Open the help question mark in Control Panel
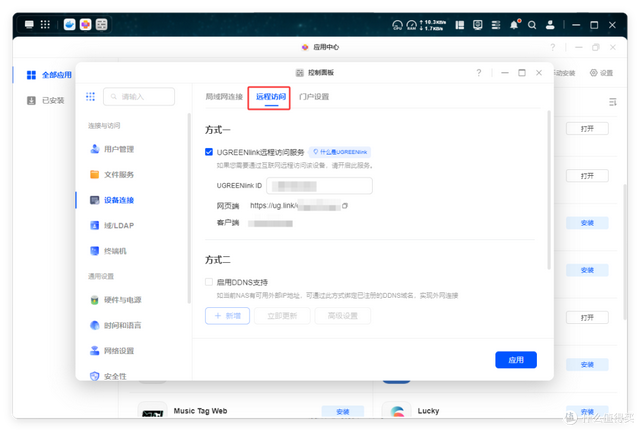 (479, 73)
